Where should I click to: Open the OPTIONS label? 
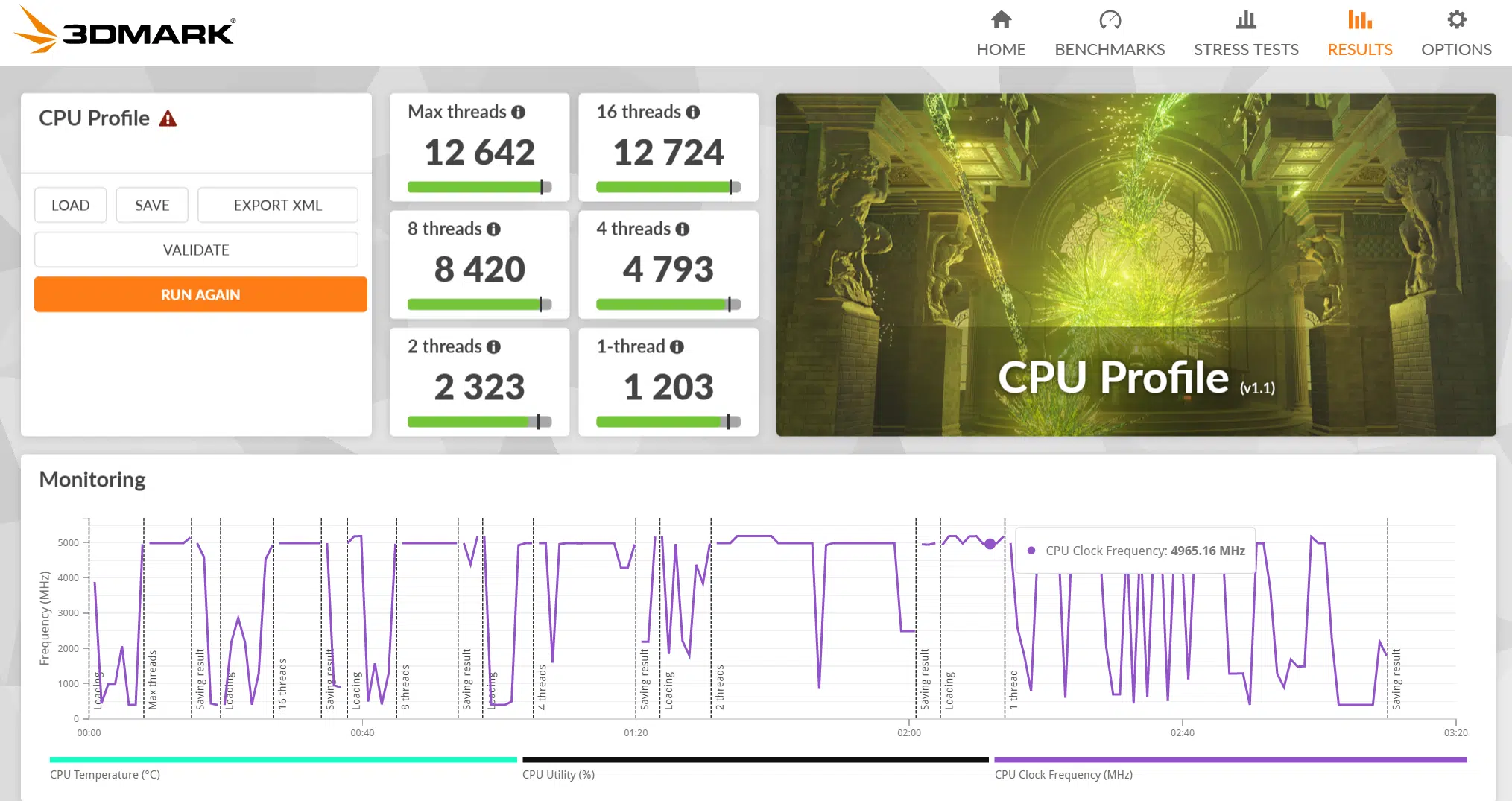coord(1456,49)
